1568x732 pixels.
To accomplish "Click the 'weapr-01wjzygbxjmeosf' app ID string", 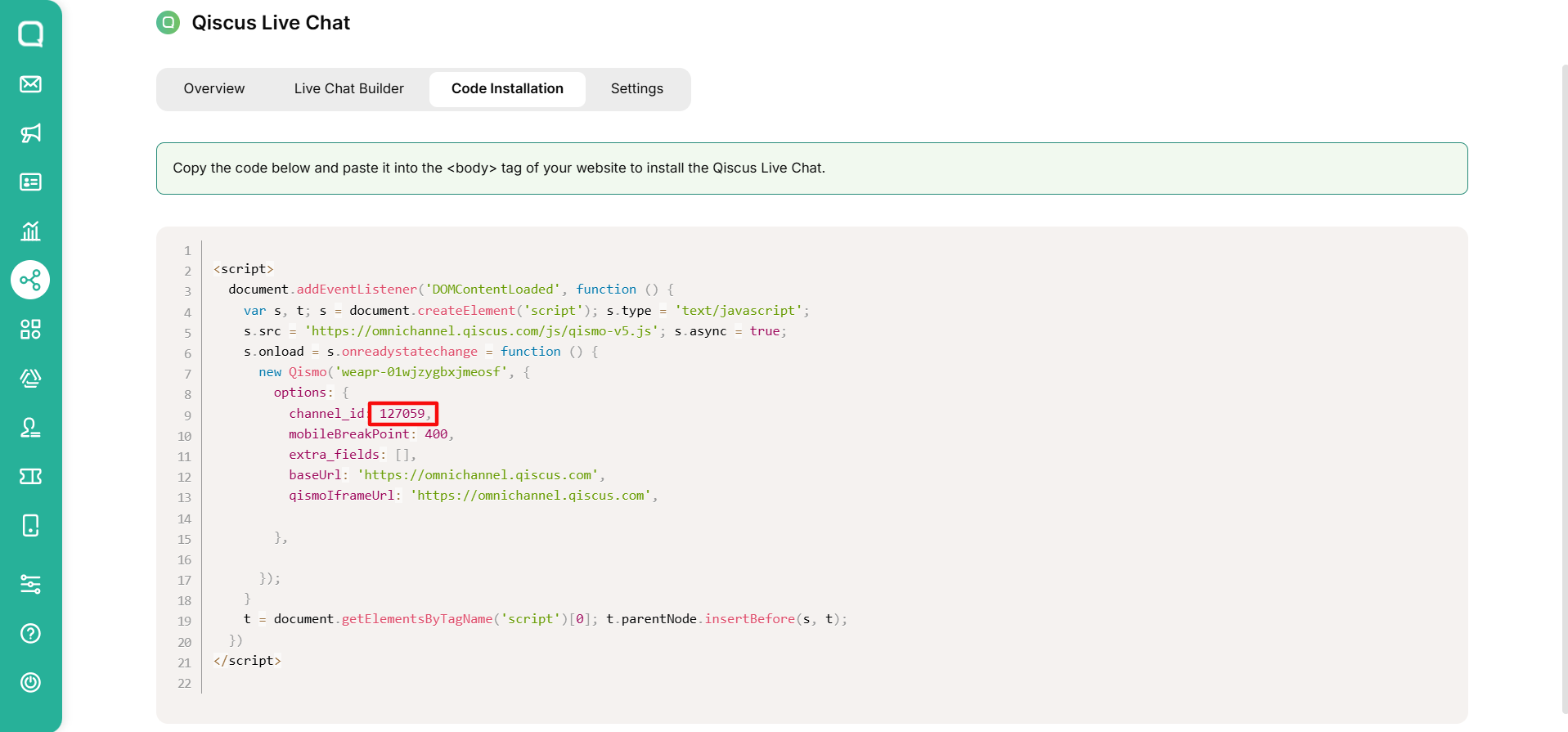I will (420, 372).
